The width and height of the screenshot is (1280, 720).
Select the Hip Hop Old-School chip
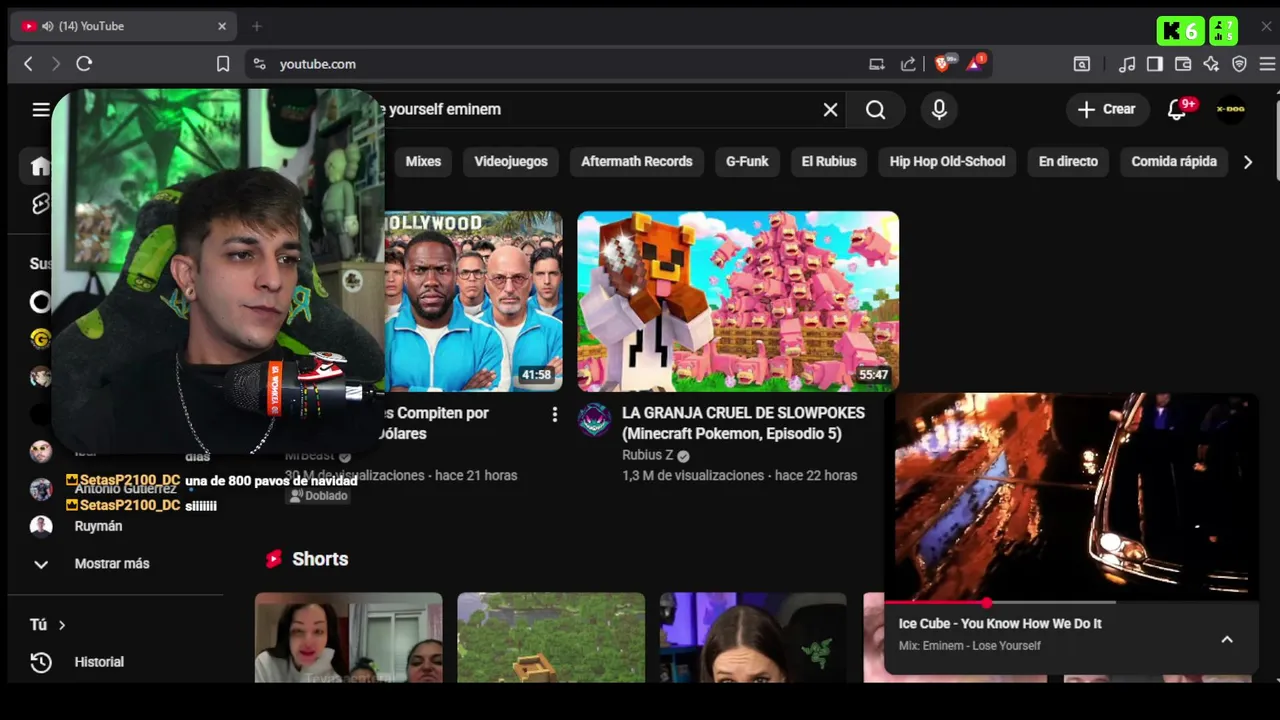947,161
